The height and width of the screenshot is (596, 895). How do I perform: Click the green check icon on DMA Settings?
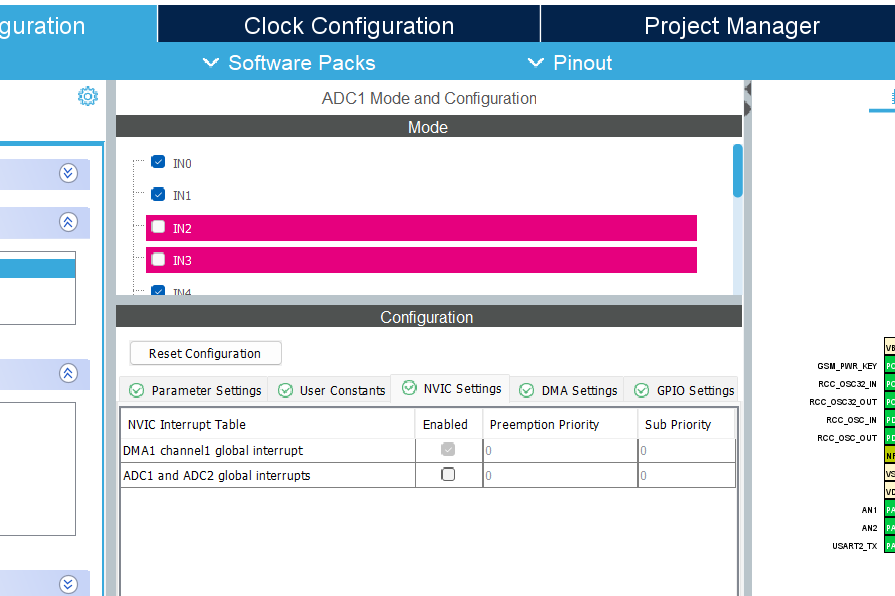click(526, 390)
